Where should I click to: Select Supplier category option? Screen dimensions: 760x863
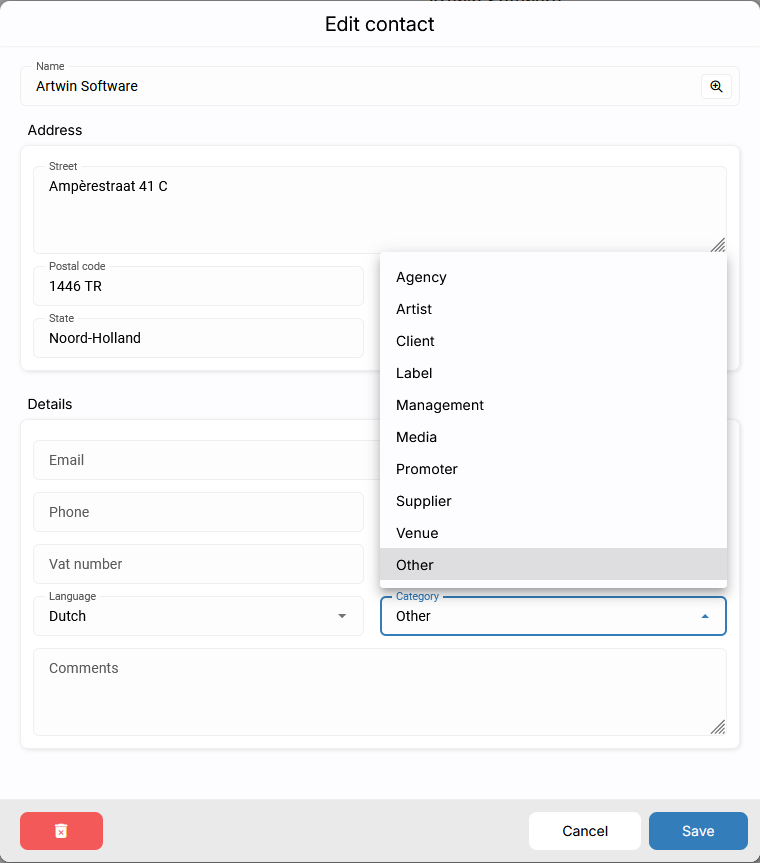pyautogui.click(x=424, y=501)
